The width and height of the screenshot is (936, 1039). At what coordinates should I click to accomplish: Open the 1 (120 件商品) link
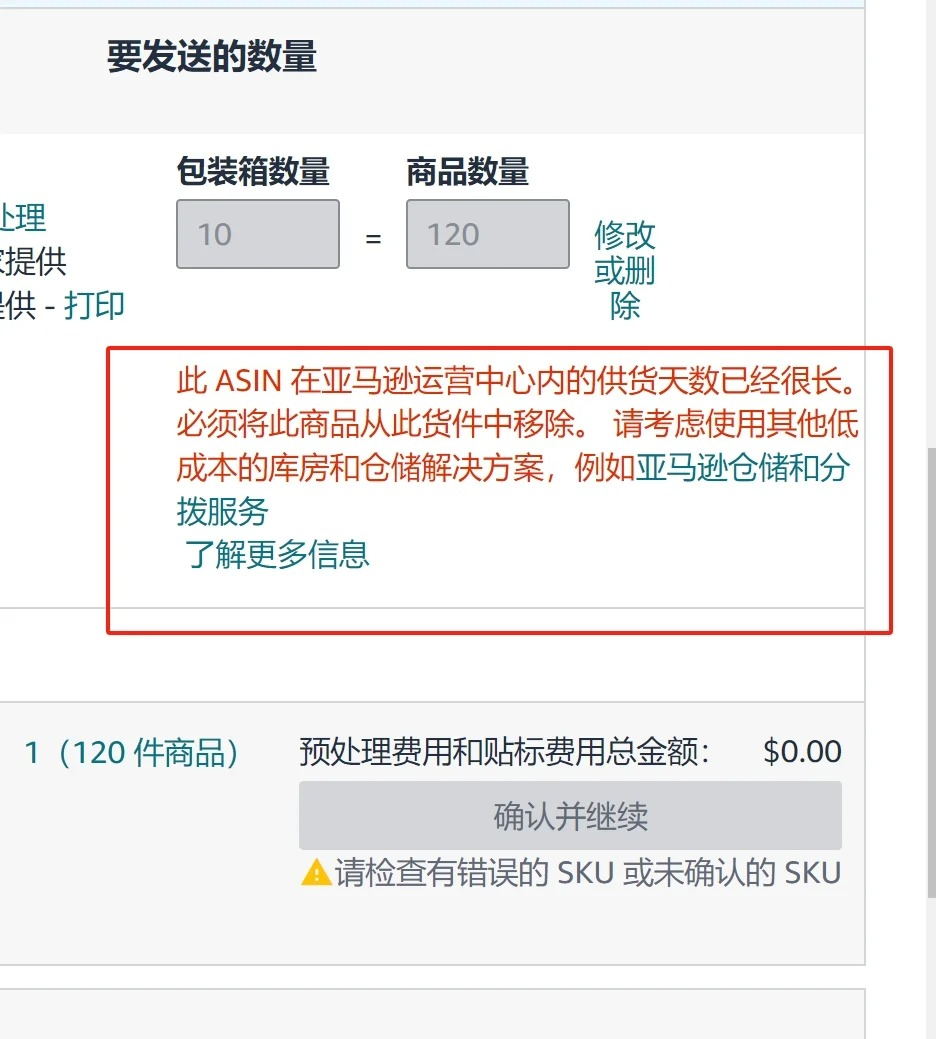click(131, 753)
